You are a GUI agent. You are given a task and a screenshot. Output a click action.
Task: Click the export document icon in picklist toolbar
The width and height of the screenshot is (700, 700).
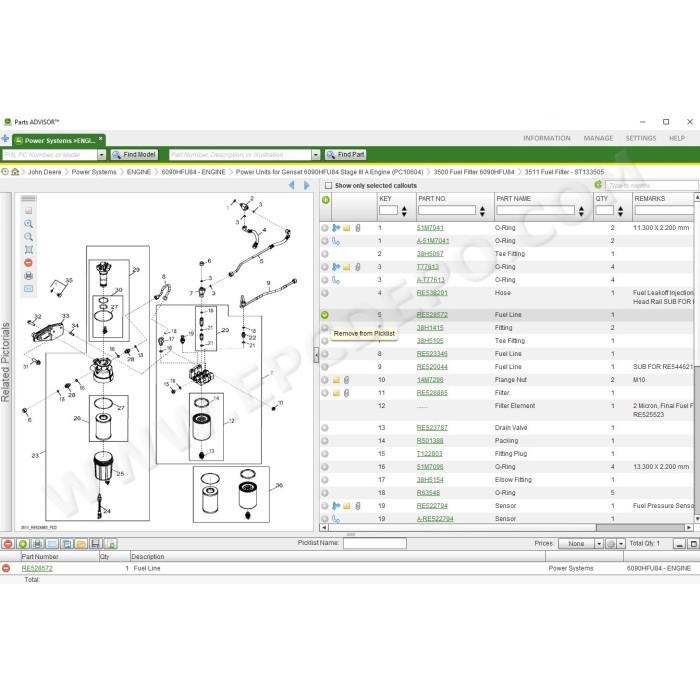[111, 544]
